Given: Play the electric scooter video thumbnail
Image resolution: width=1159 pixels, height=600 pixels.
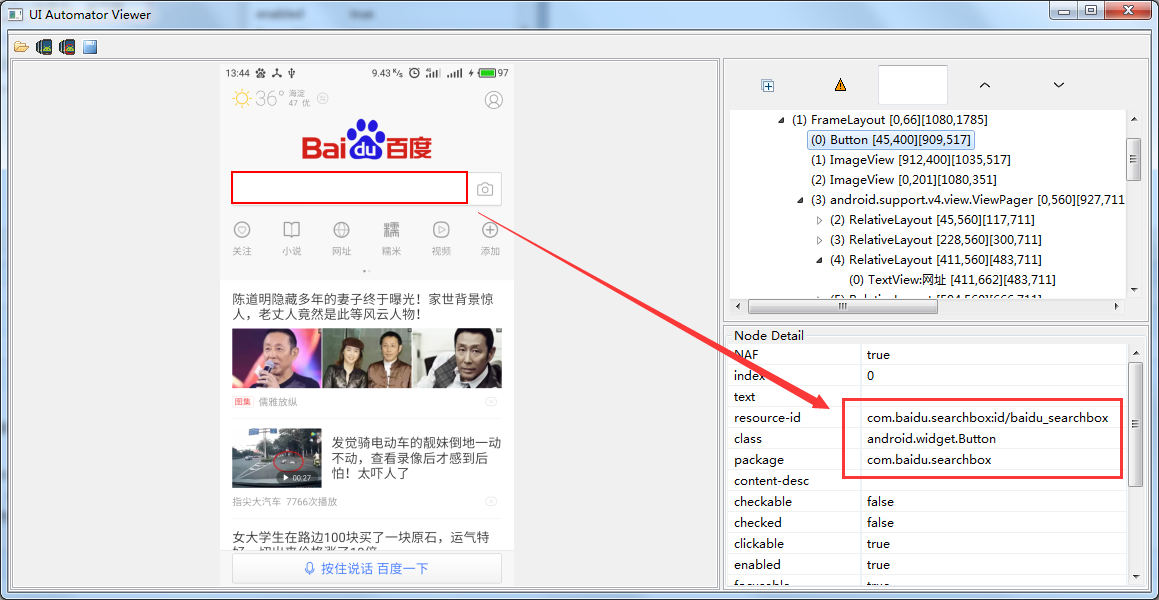Looking at the screenshot, I should coord(276,457).
